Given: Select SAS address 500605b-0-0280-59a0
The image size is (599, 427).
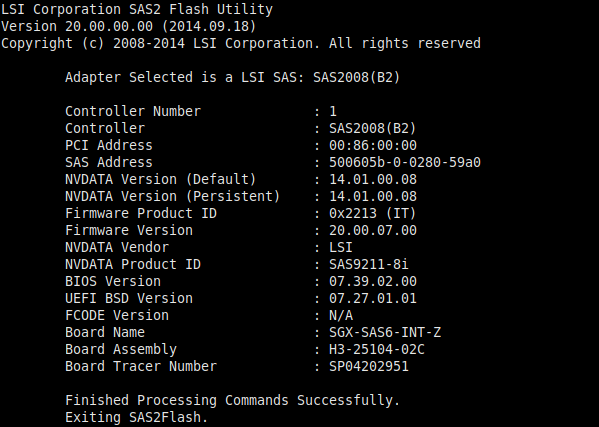Looking at the screenshot, I should [405, 162].
